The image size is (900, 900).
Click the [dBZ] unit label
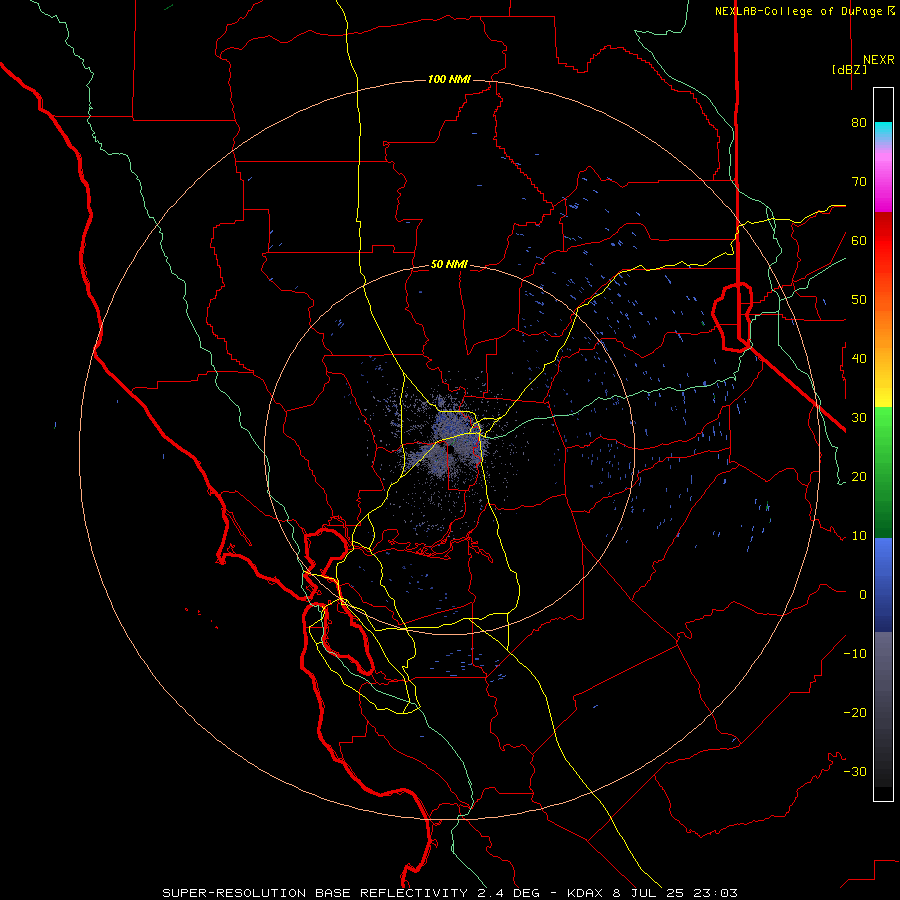[x=849, y=70]
